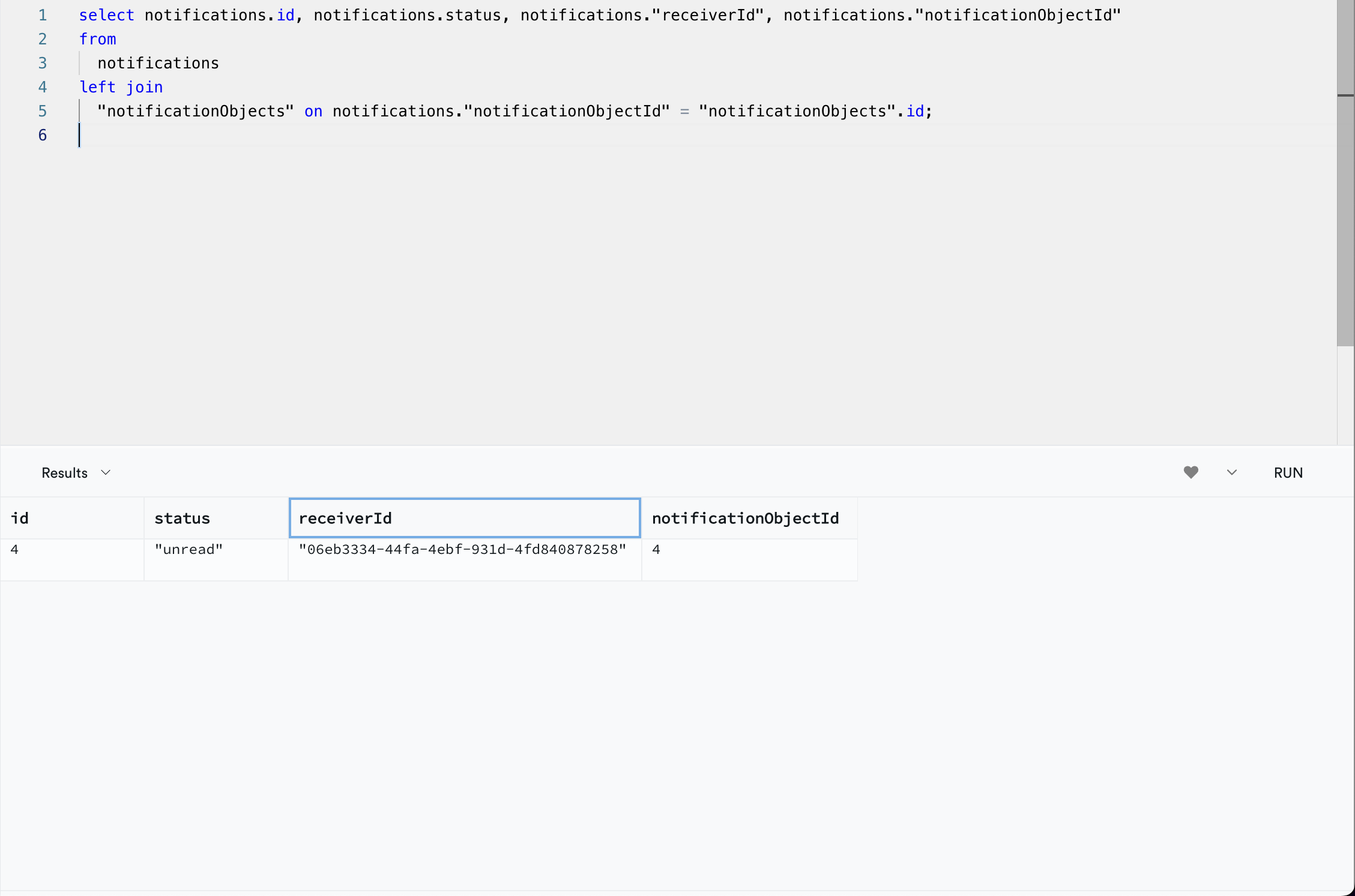Click the Run query button
The width and height of the screenshot is (1355, 896).
click(1287, 472)
